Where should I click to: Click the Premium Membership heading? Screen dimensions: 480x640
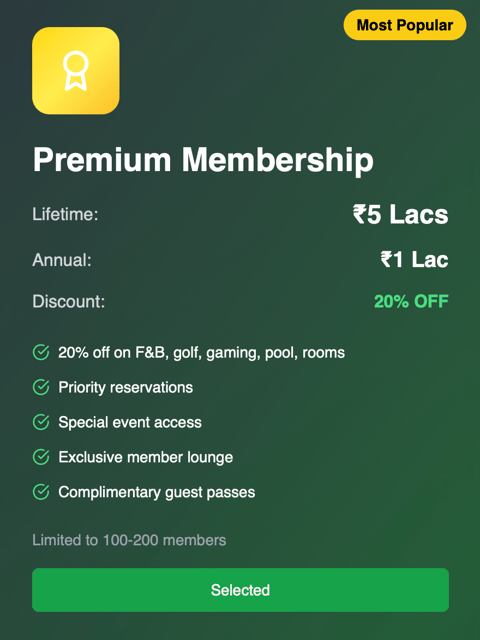(203, 160)
